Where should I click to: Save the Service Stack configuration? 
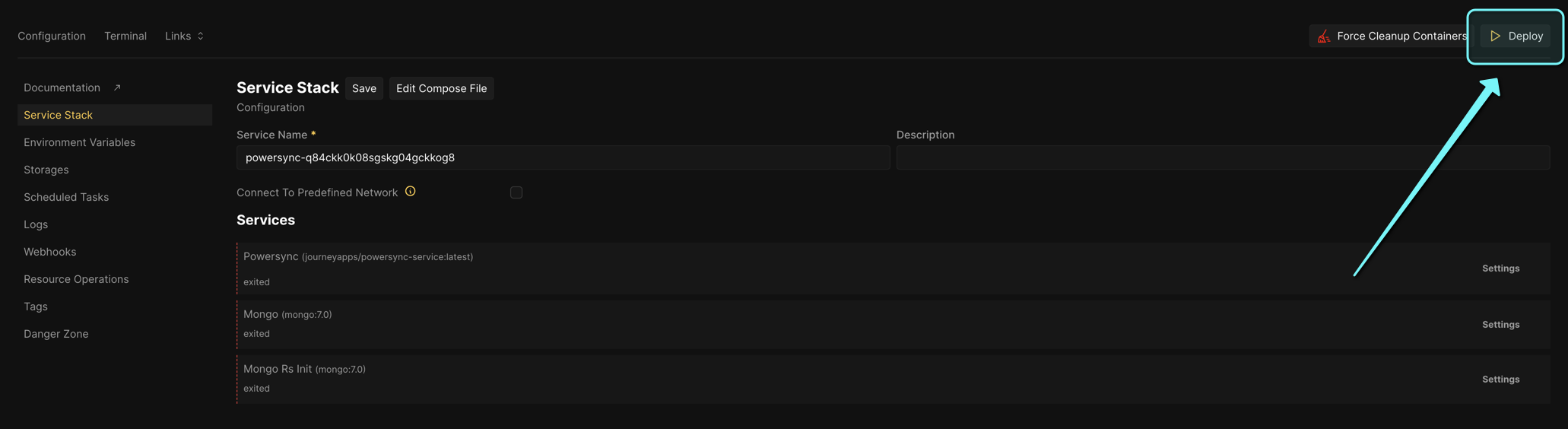tap(364, 88)
